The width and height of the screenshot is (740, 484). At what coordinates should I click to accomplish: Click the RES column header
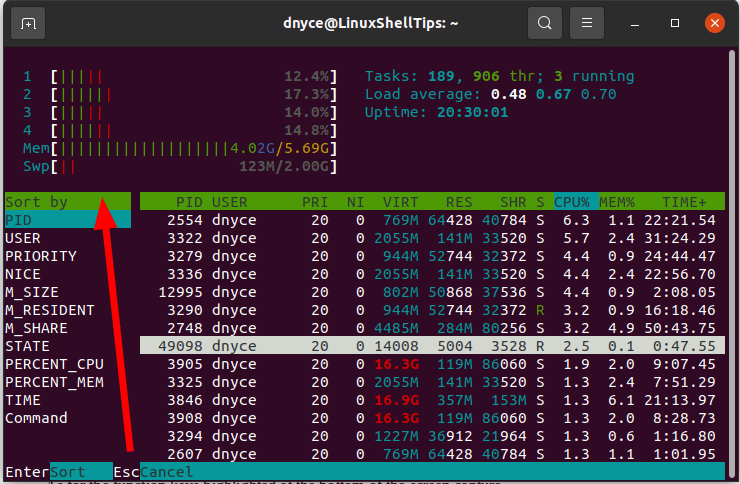(459, 202)
